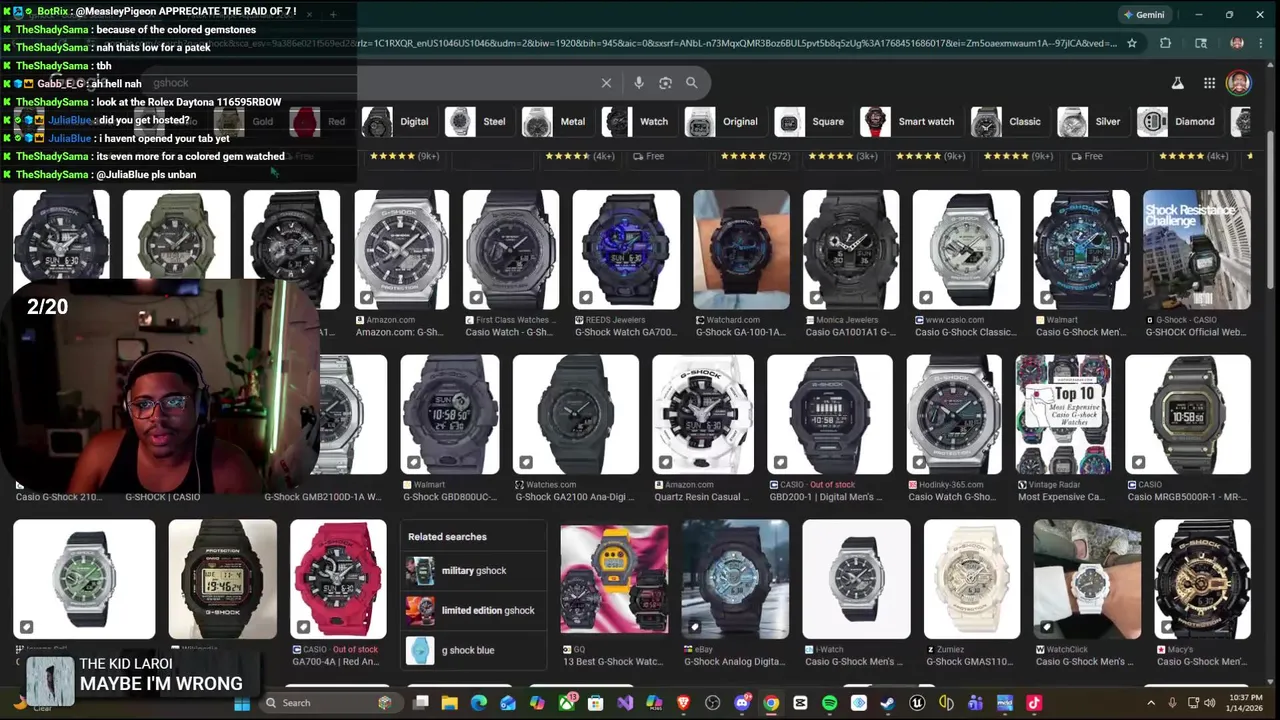Open Google Lens image search icon

665,83
